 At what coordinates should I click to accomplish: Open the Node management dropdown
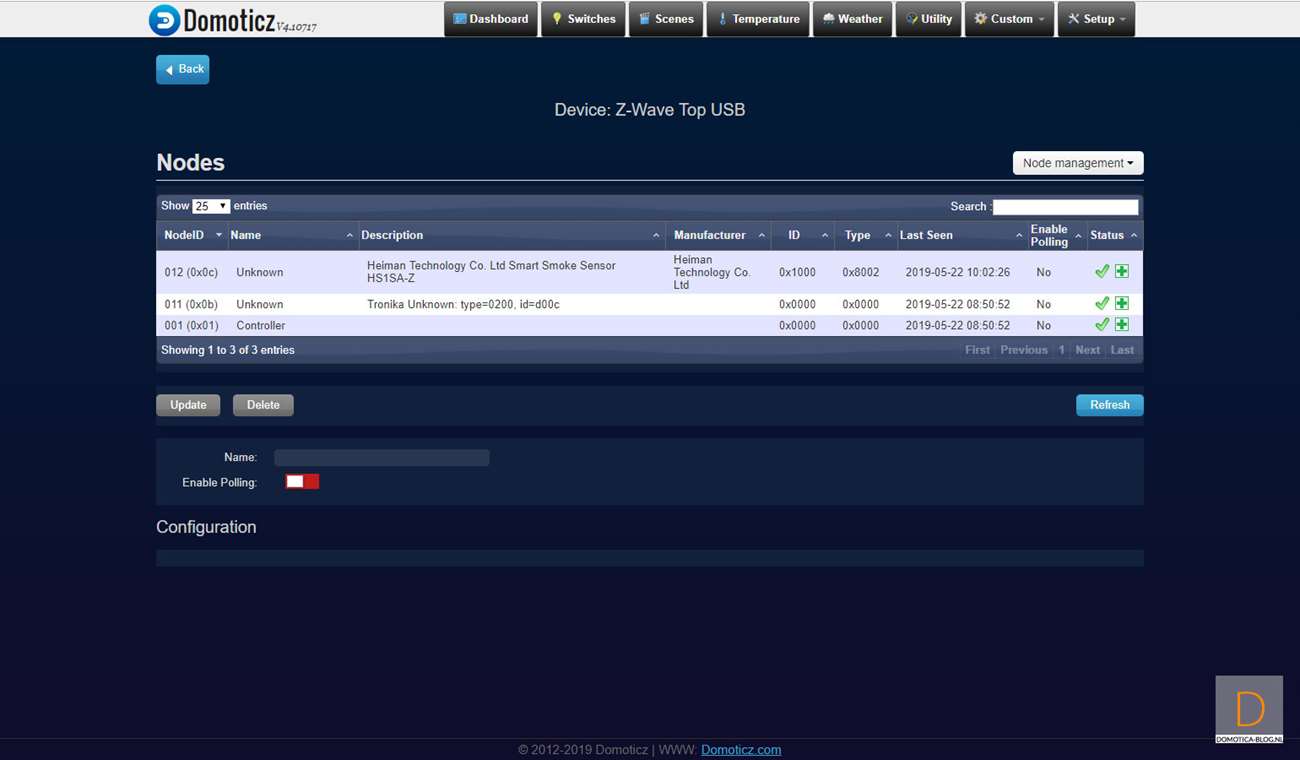point(1077,163)
